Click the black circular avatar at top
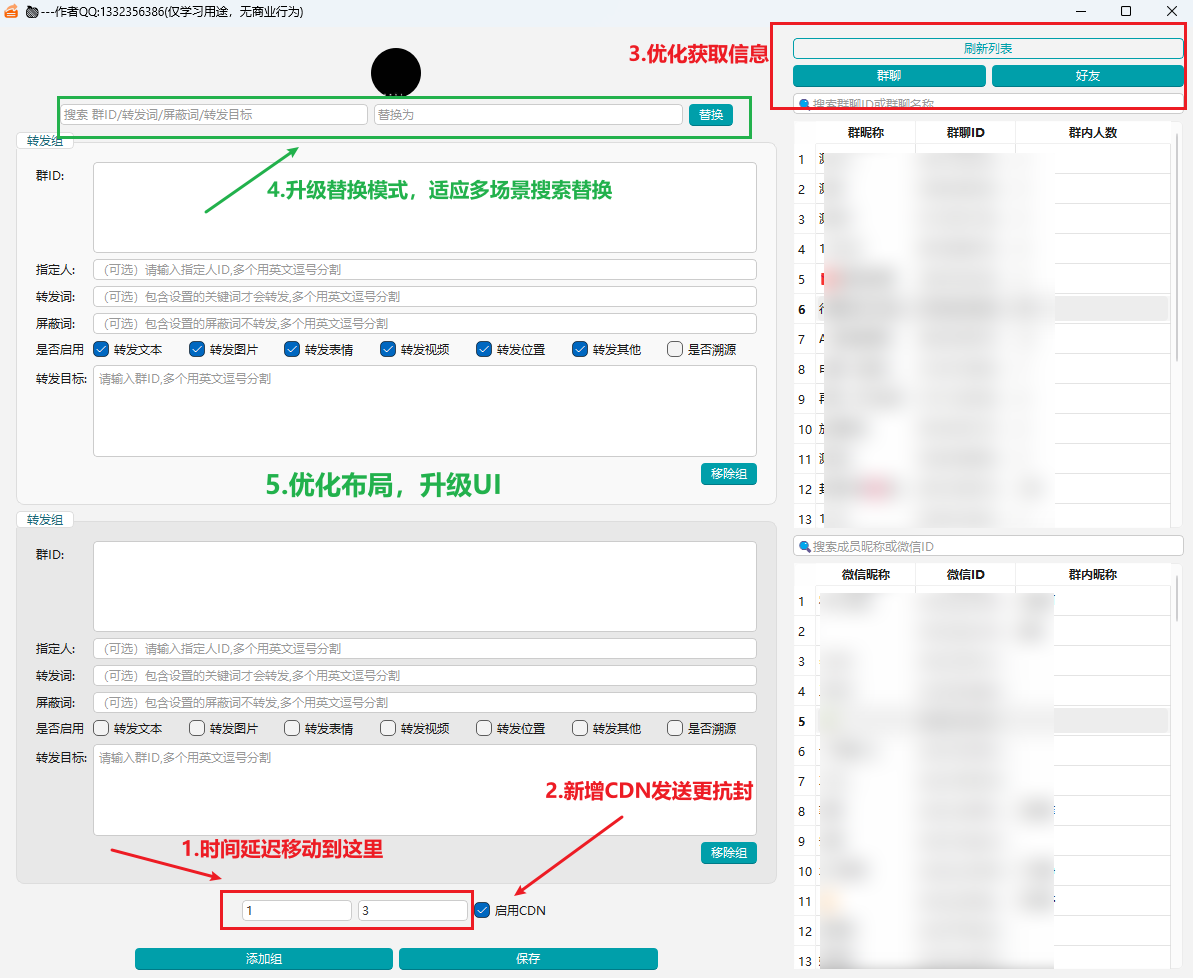 pos(396,72)
